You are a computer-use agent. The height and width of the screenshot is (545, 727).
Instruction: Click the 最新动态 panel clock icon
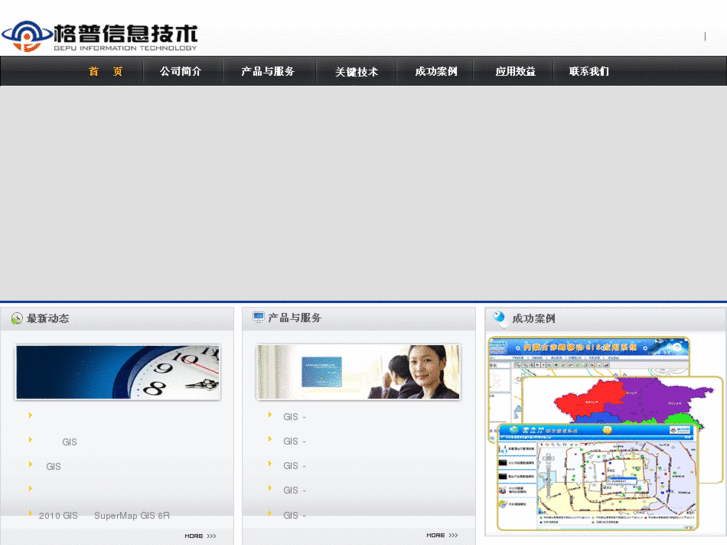coord(17,318)
